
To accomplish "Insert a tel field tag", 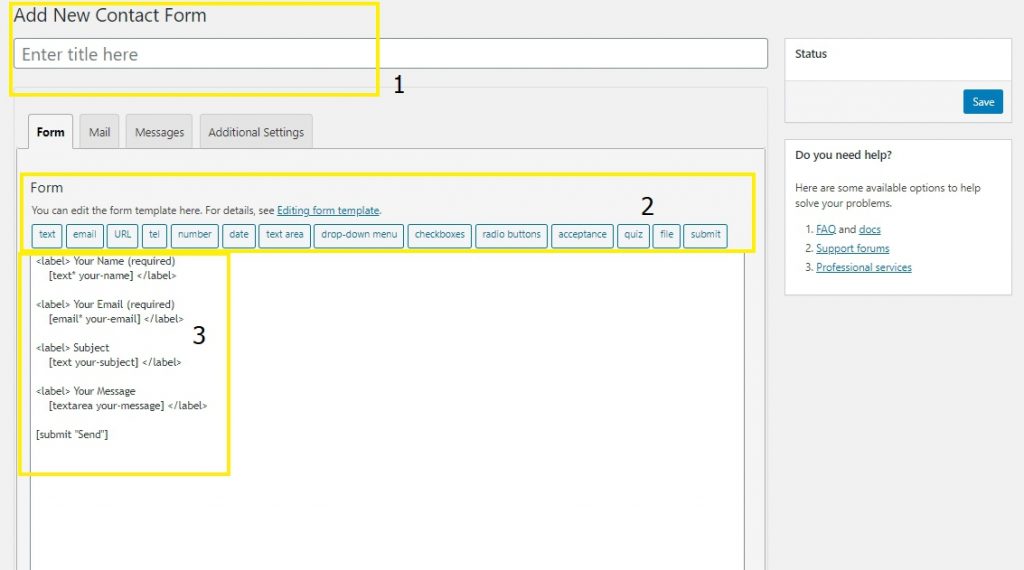I will click(154, 235).
